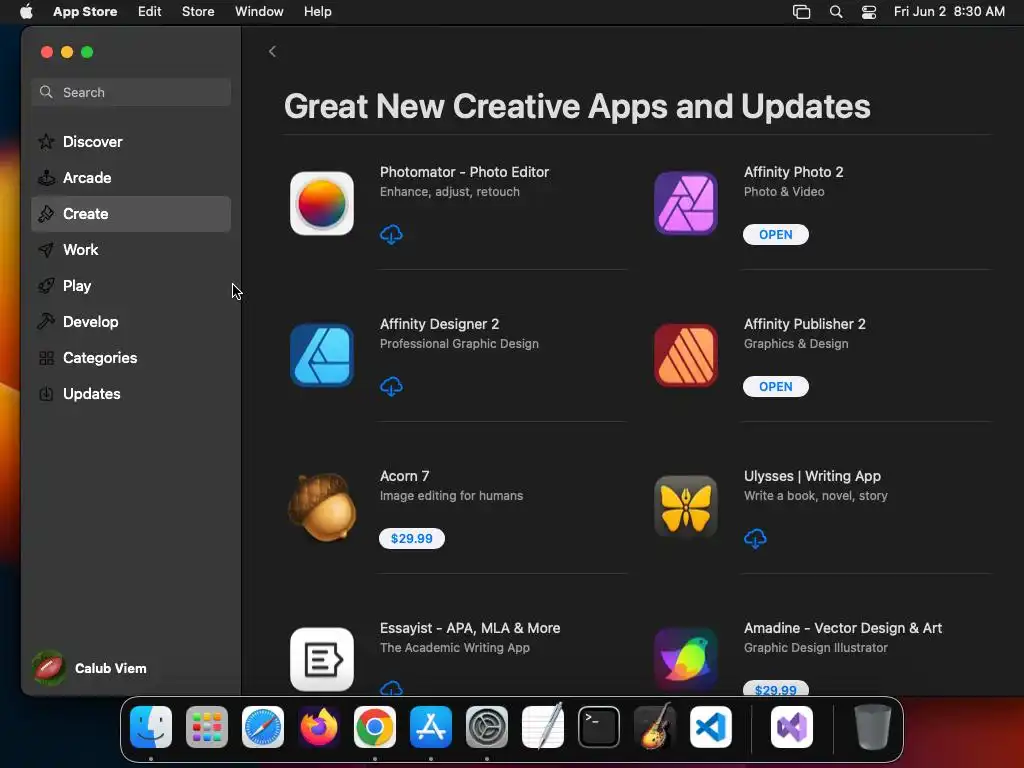Open TextEdit from the Dock
This screenshot has width=1024, height=768.
click(543, 727)
